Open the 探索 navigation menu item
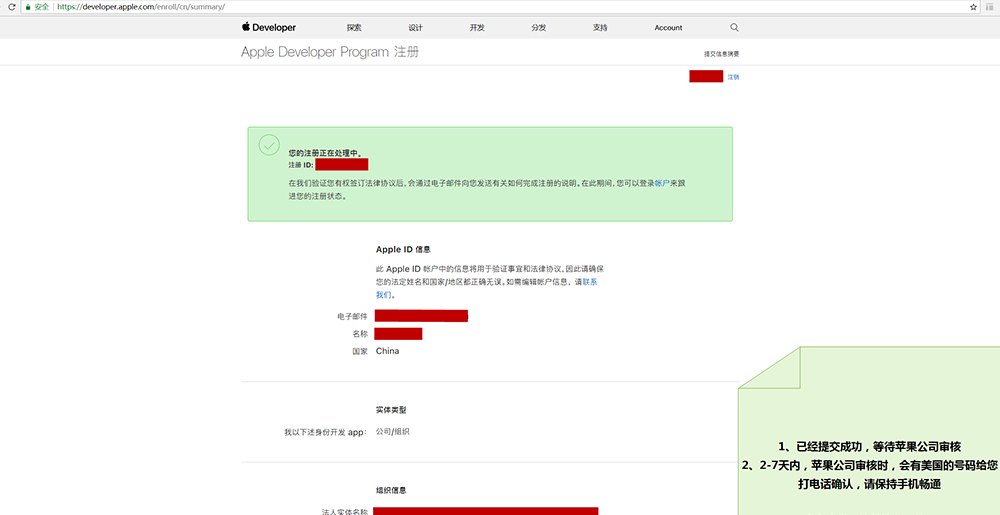The image size is (1000, 515). pyautogui.click(x=354, y=28)
